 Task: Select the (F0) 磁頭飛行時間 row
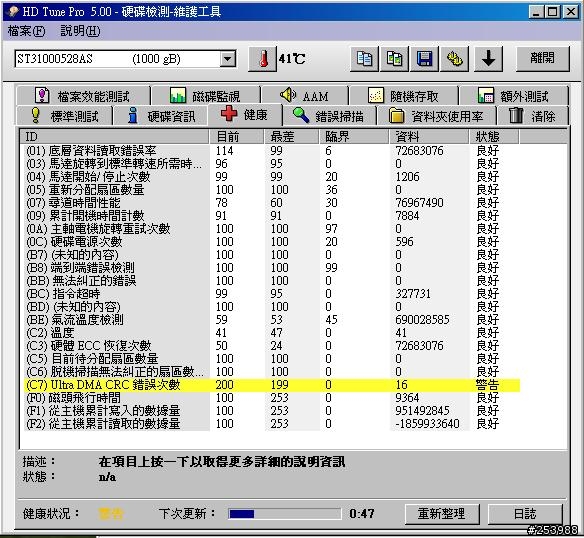tap(272, 398)
